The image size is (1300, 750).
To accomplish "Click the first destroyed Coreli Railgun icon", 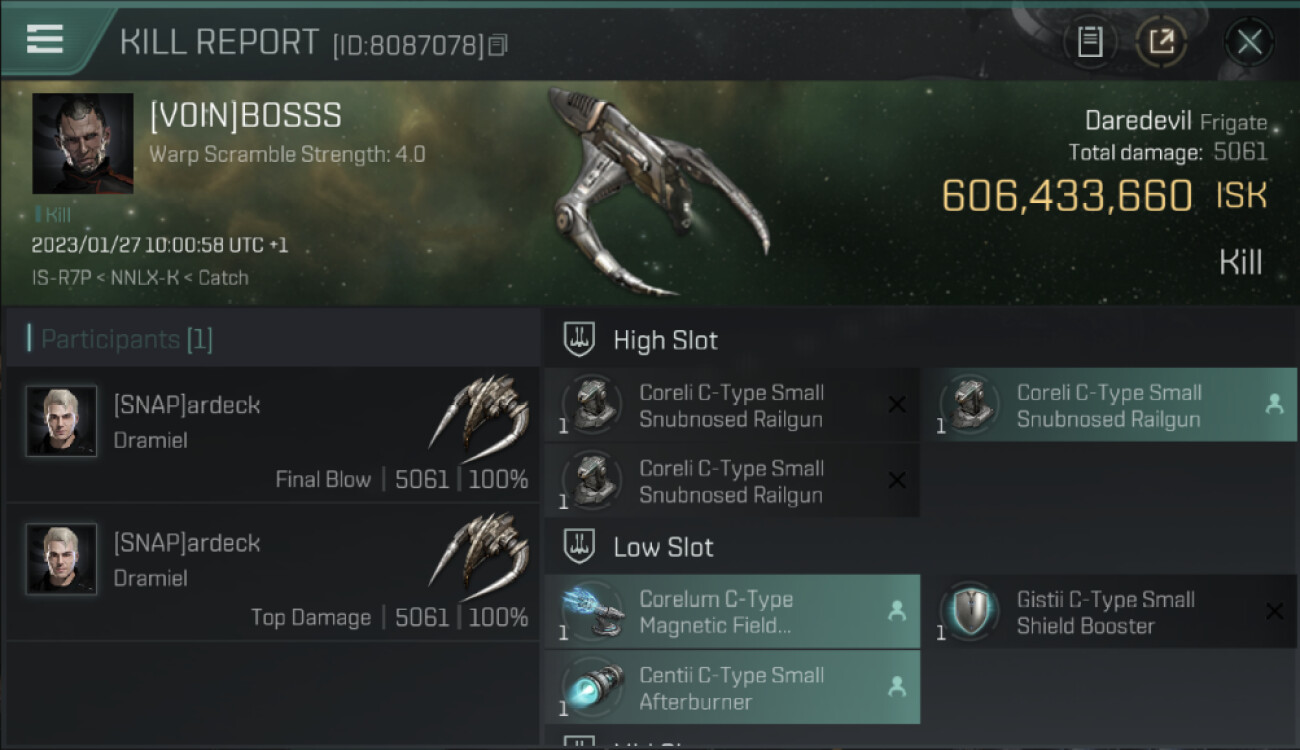I will point(592,405).
